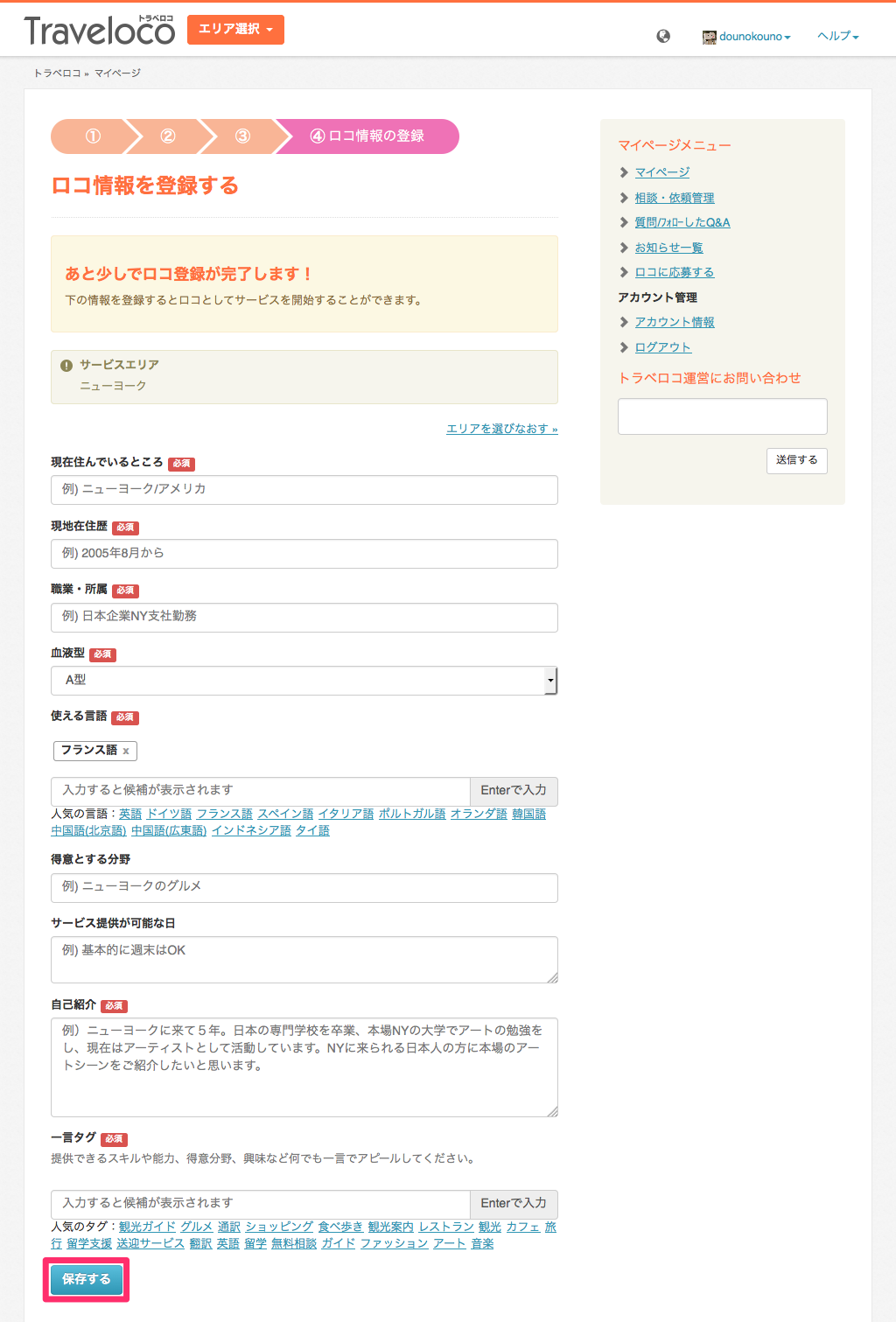Open the ヘルプ dropdown menu
This screenshot has height=1322, width=896.
tap(838, 36)
